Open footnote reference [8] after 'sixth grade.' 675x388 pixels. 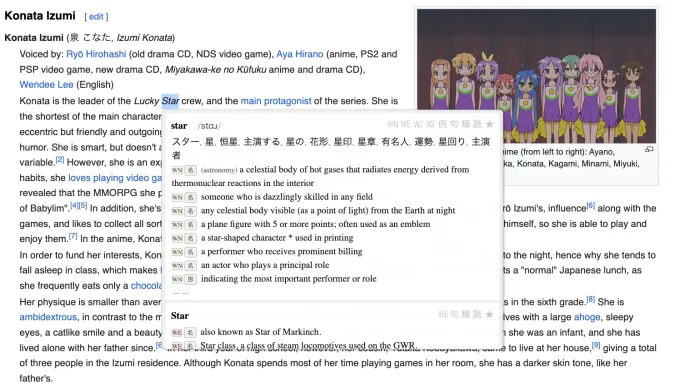point(591,299)
